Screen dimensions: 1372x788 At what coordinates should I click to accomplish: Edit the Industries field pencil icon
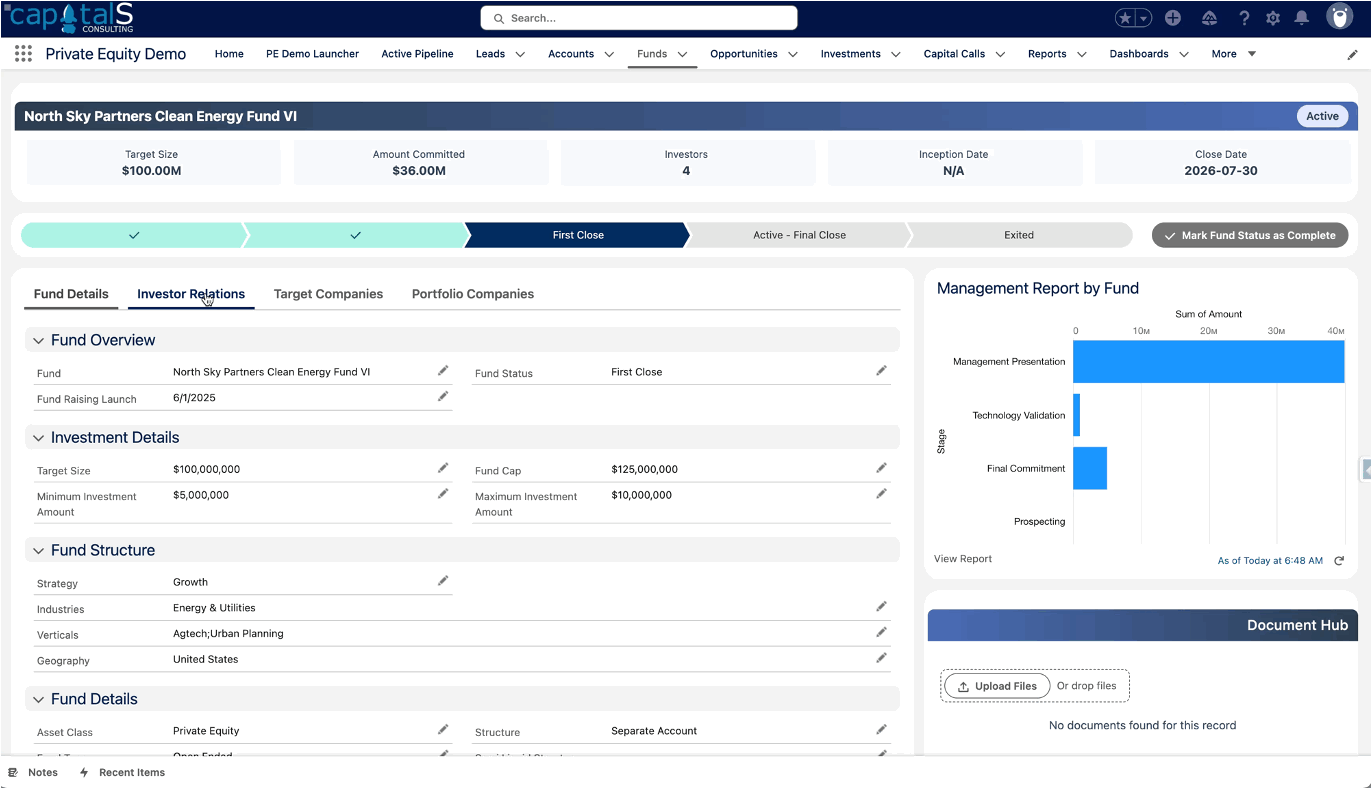881,607
